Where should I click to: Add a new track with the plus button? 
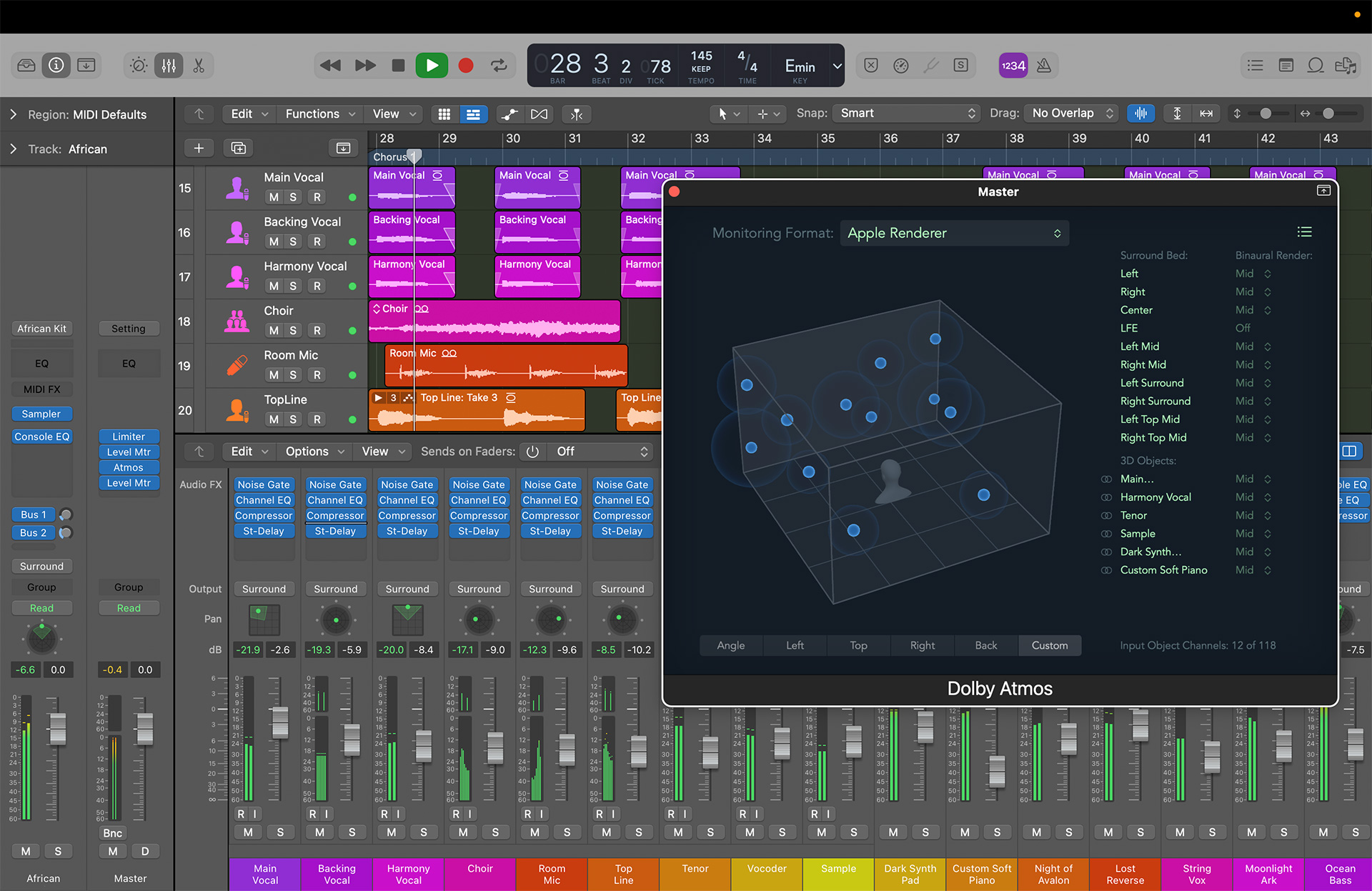(x=199, y=148)
